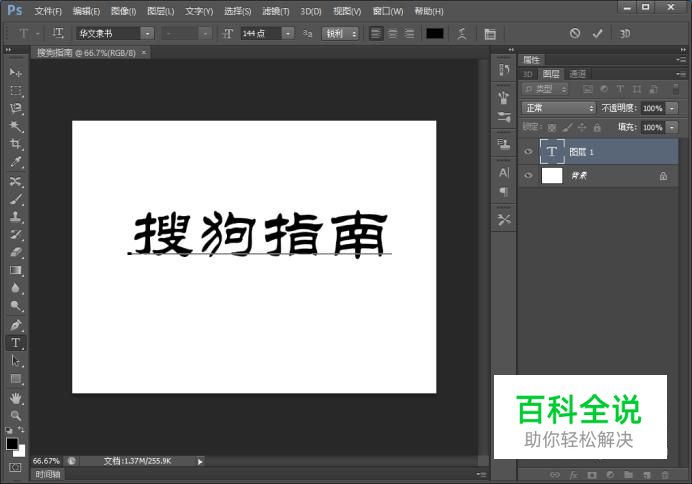Image resolution: width=692 pixels, height=484 pixels.
Task: Align text left
Action: tap(376, 34)
